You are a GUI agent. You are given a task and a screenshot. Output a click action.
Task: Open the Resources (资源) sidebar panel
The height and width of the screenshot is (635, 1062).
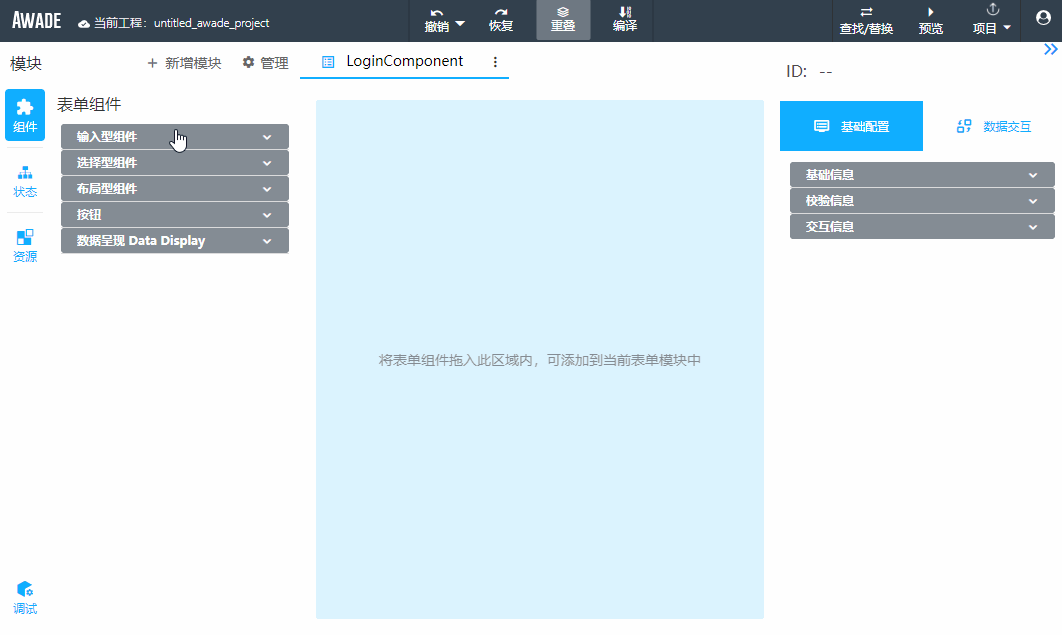25,246
